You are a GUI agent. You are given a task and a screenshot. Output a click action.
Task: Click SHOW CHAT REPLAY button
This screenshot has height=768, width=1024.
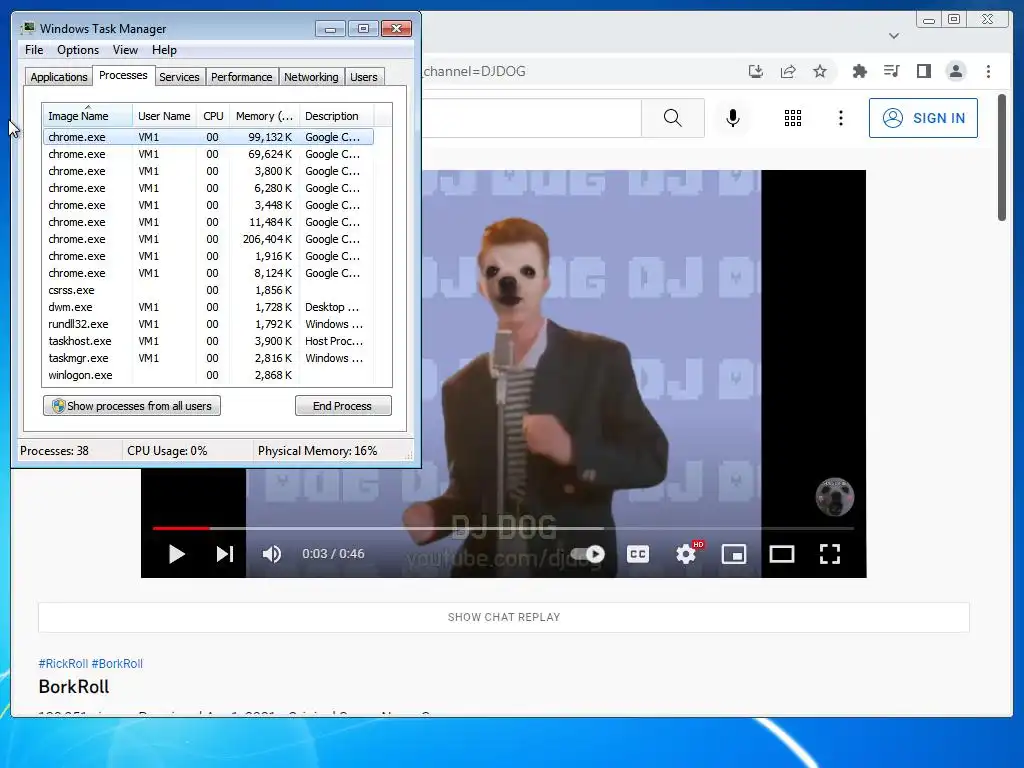(504, 617)
